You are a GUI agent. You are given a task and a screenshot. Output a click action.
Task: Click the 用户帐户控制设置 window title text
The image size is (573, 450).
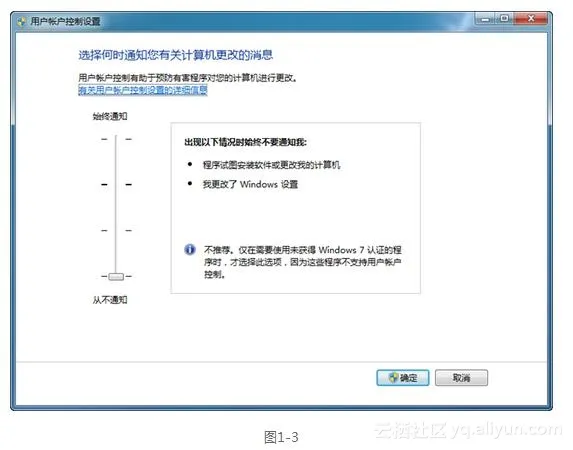click(65, 21)
